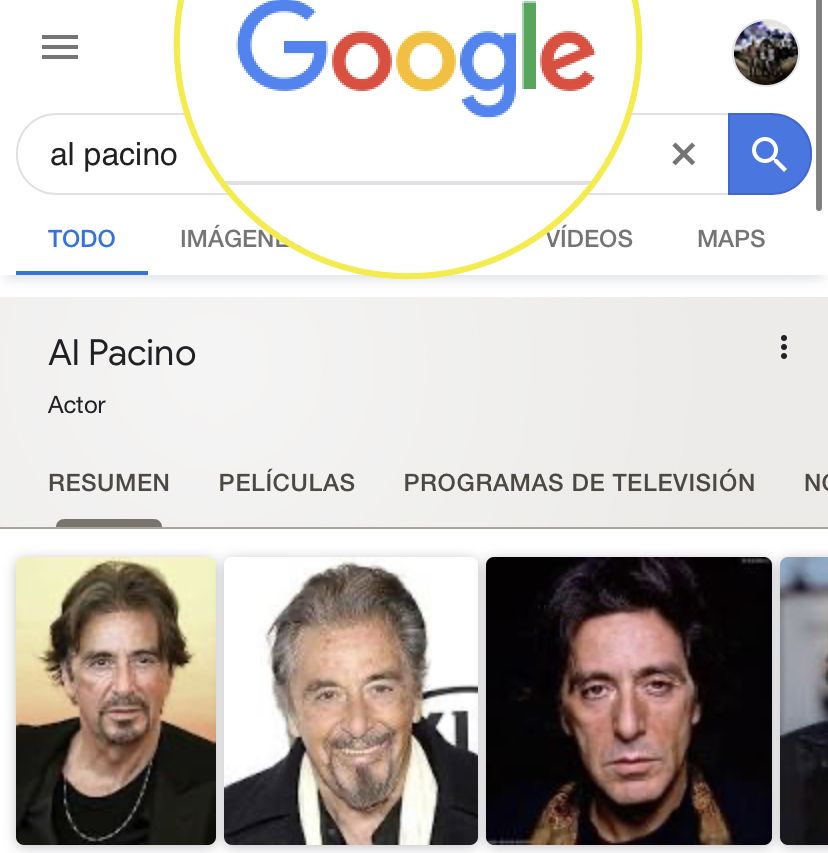Open the partially visible fourth photo
Image resolution: width=828 pixels, height=853 pixels.
pos(804,701)
